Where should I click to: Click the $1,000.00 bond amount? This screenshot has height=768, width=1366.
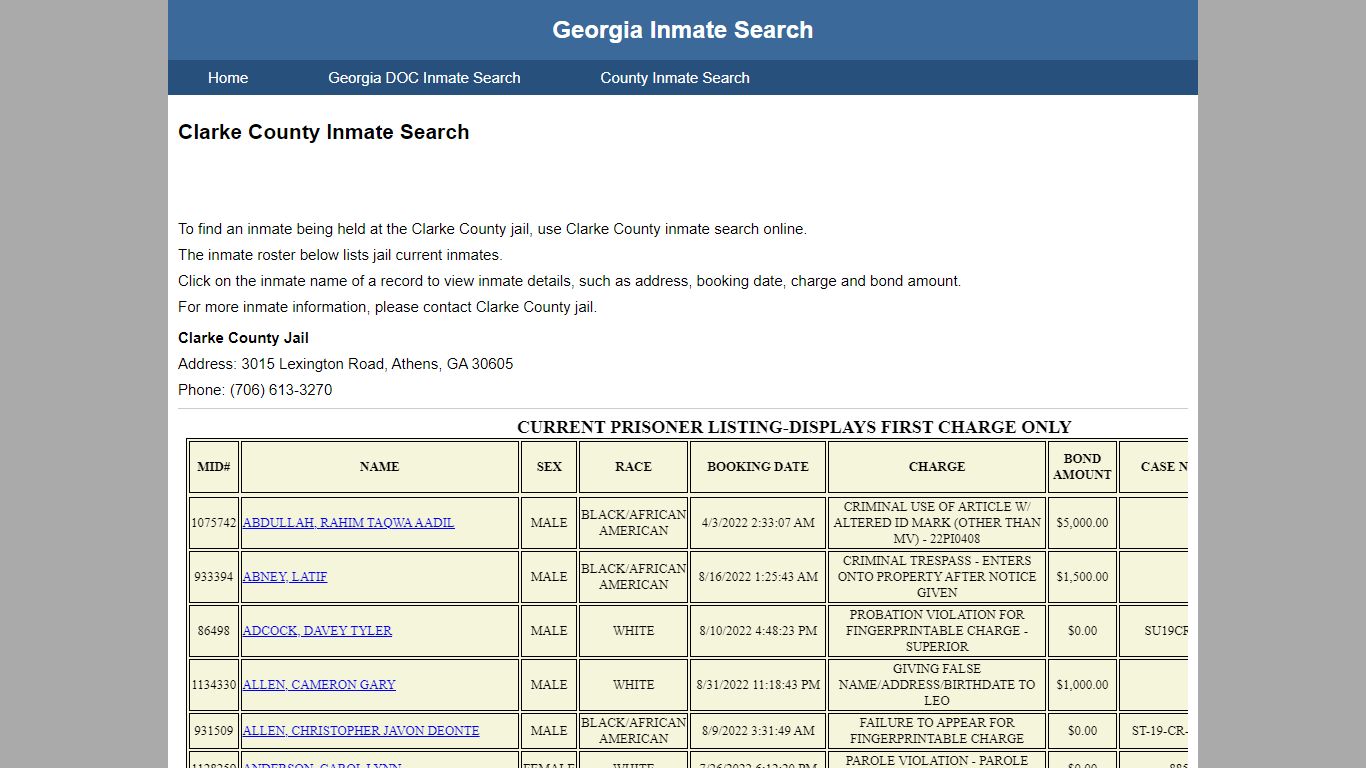1082,685
